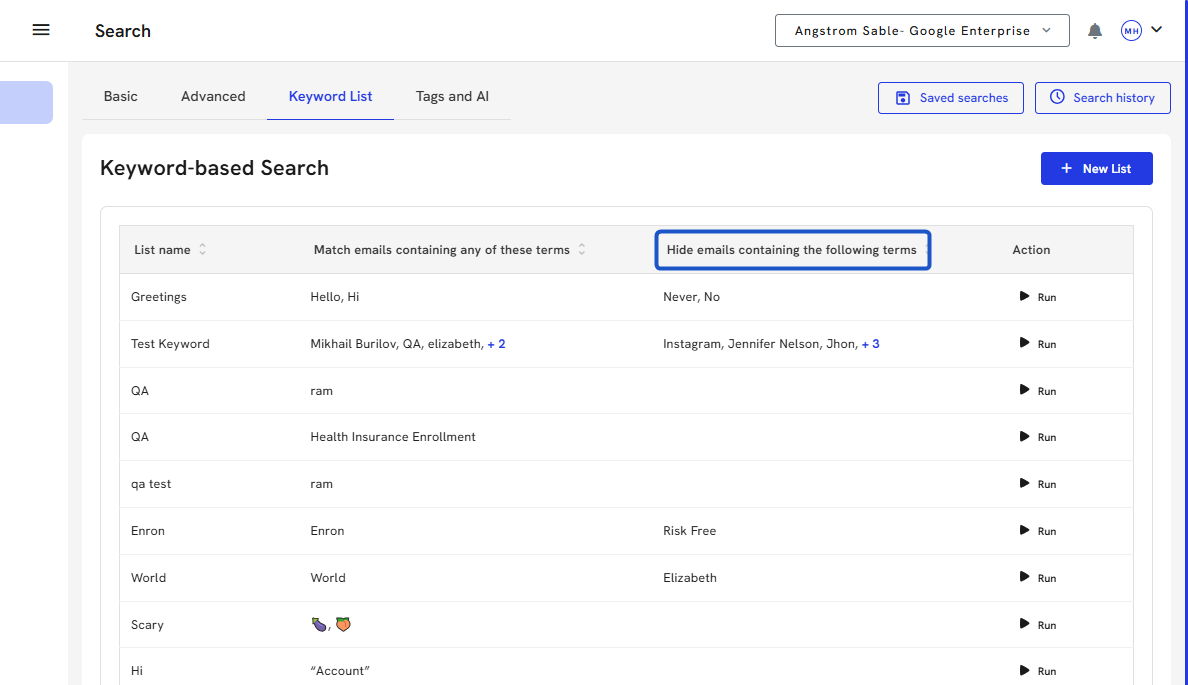Run the Greetings keyword list
1188x685 pixels.
(x=1037, y=297)
